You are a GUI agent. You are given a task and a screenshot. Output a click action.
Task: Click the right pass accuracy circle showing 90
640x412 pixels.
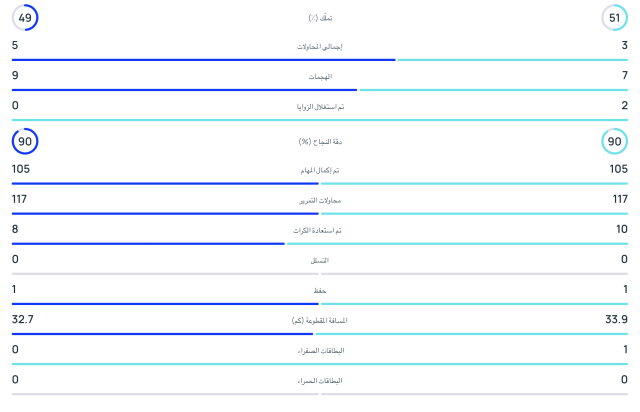tap(615, 142)
